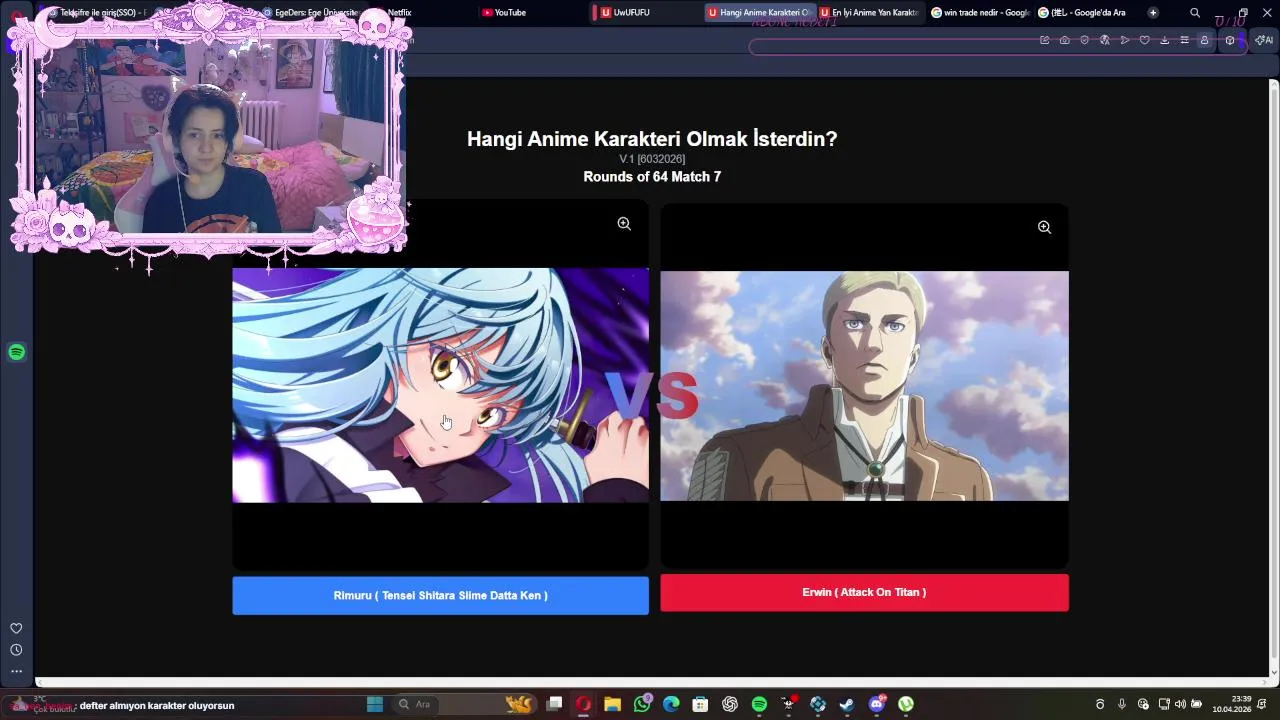This screenshot has width=1280, height=720.
Task: Open the shield privacy icon in toolbar
Action: (1085, 40)
